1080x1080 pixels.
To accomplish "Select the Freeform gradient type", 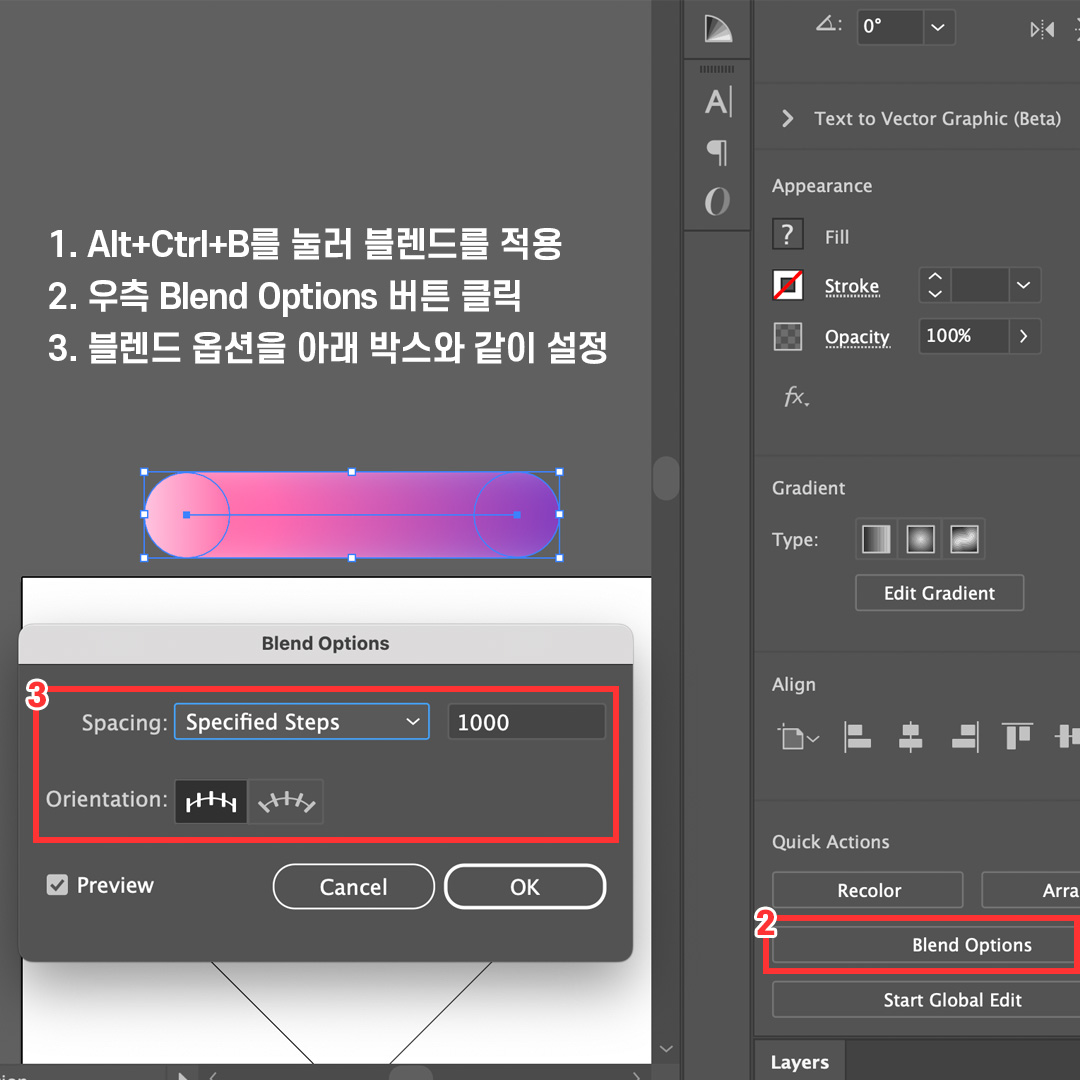I will coord(964,539).
